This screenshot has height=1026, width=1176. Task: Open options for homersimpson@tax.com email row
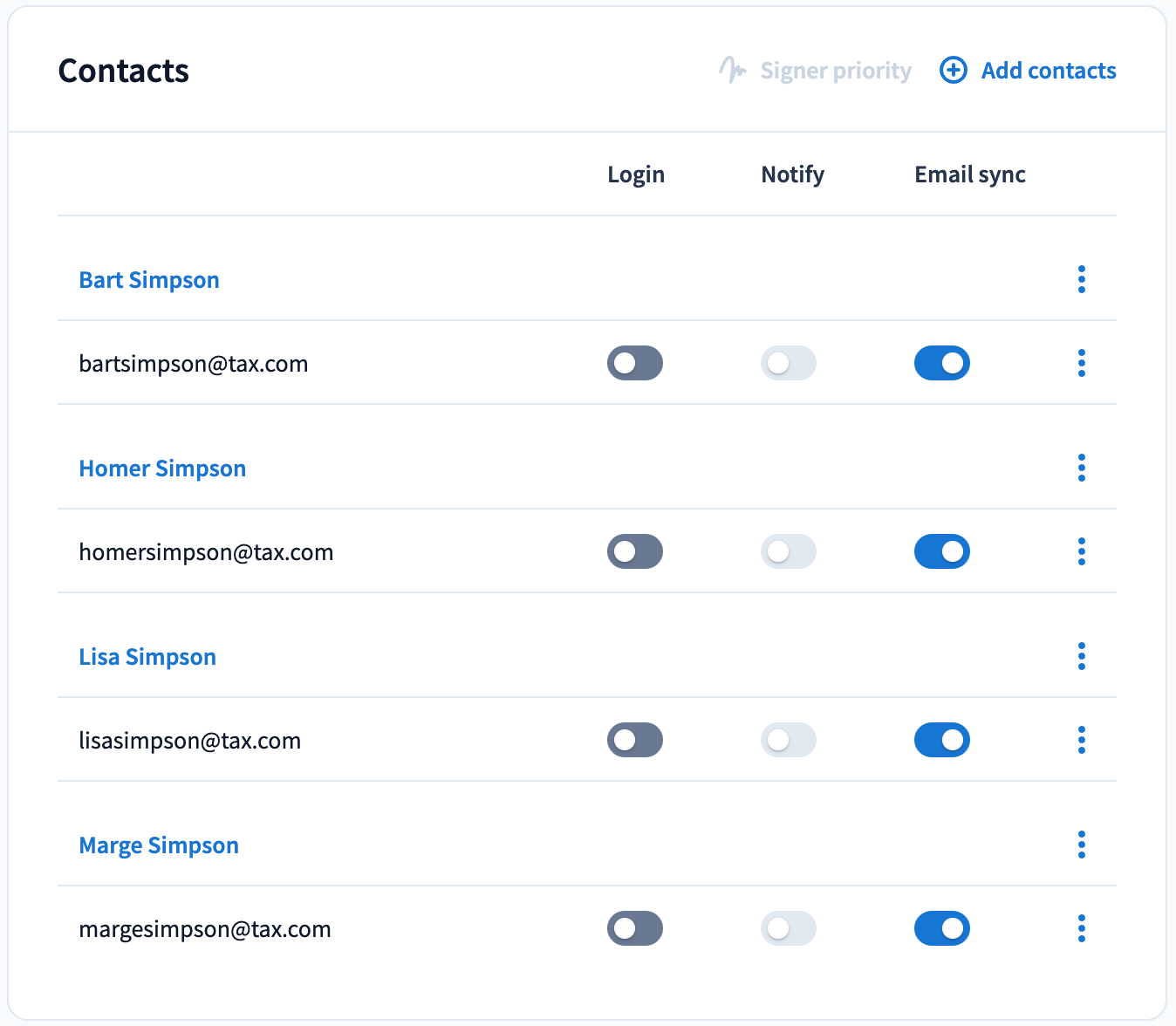(x=1082, y=551)
